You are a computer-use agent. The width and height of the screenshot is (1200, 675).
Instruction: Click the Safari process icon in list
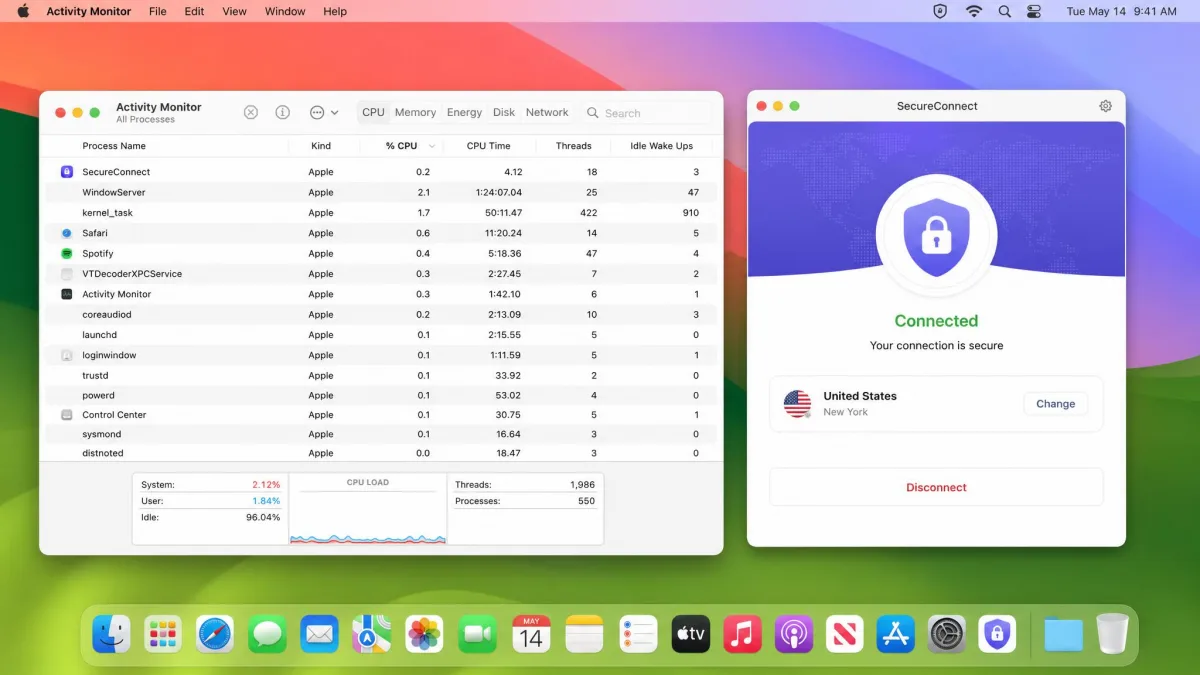pos(67,233)
